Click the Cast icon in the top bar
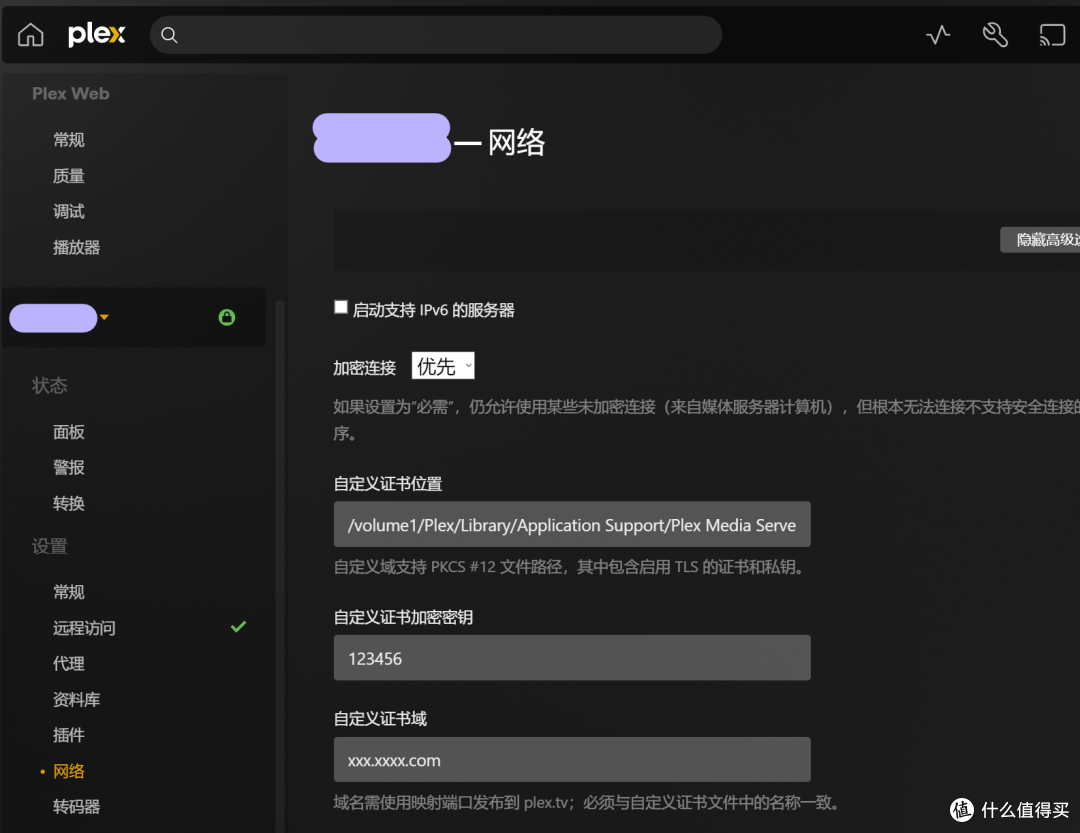 tap(1052, 34)
